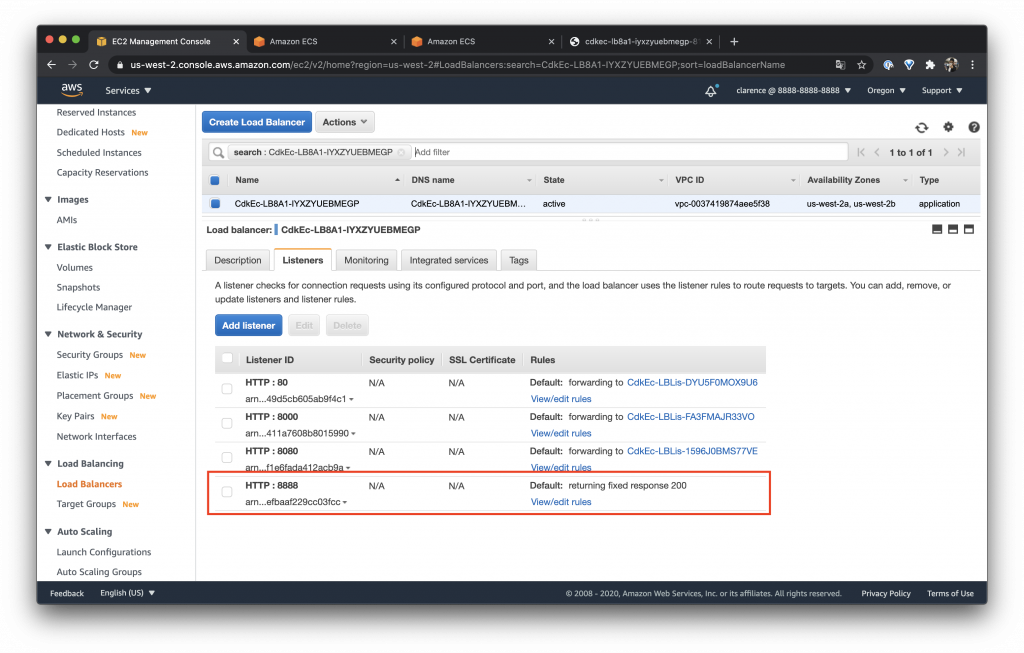
Task: Click the browser forward arrow
Action: tap(72, 65)
